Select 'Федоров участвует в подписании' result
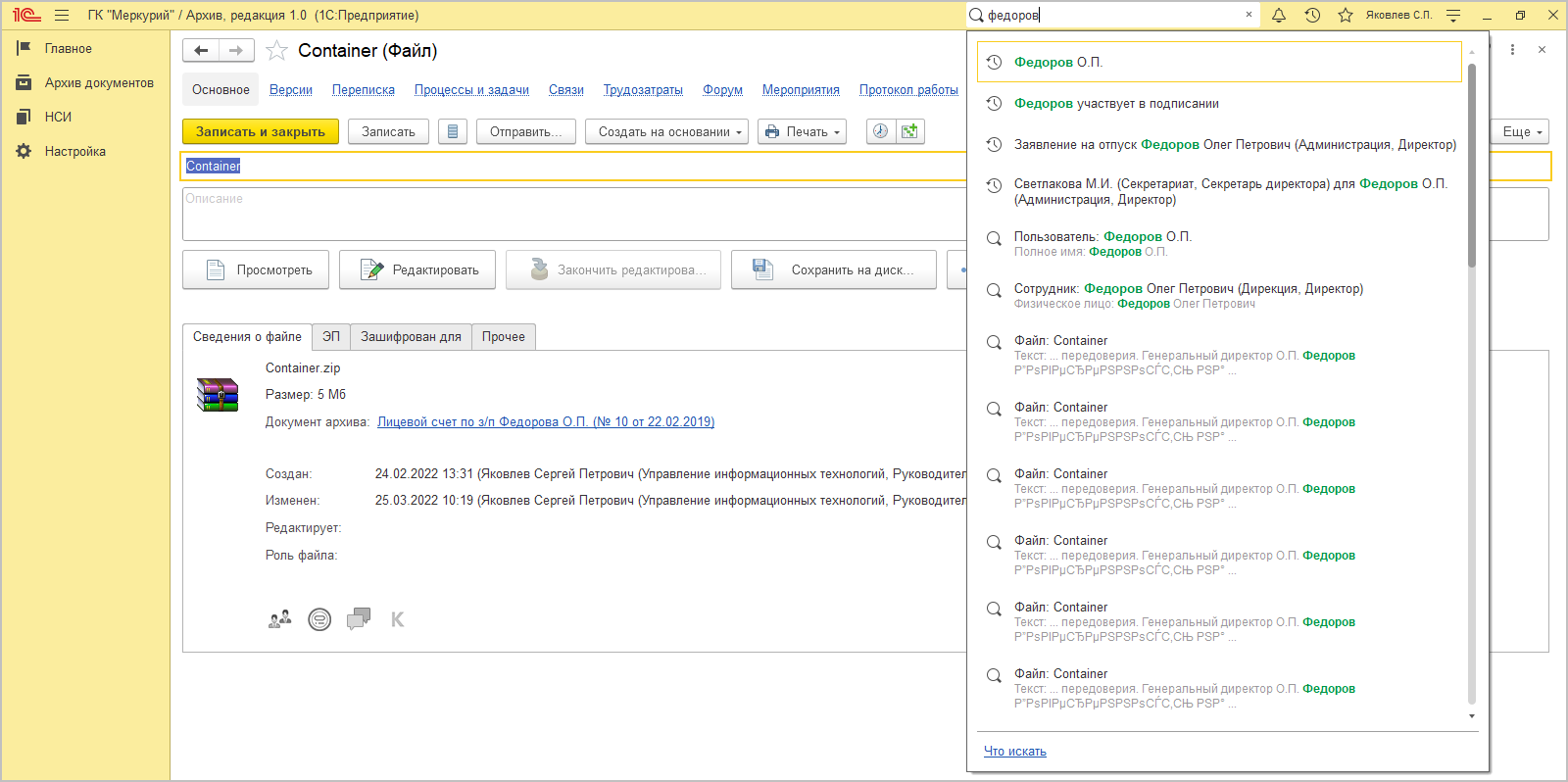The height and width of the screenshot is (782, 1568). pyautogui.click(x=1219, y=103)
